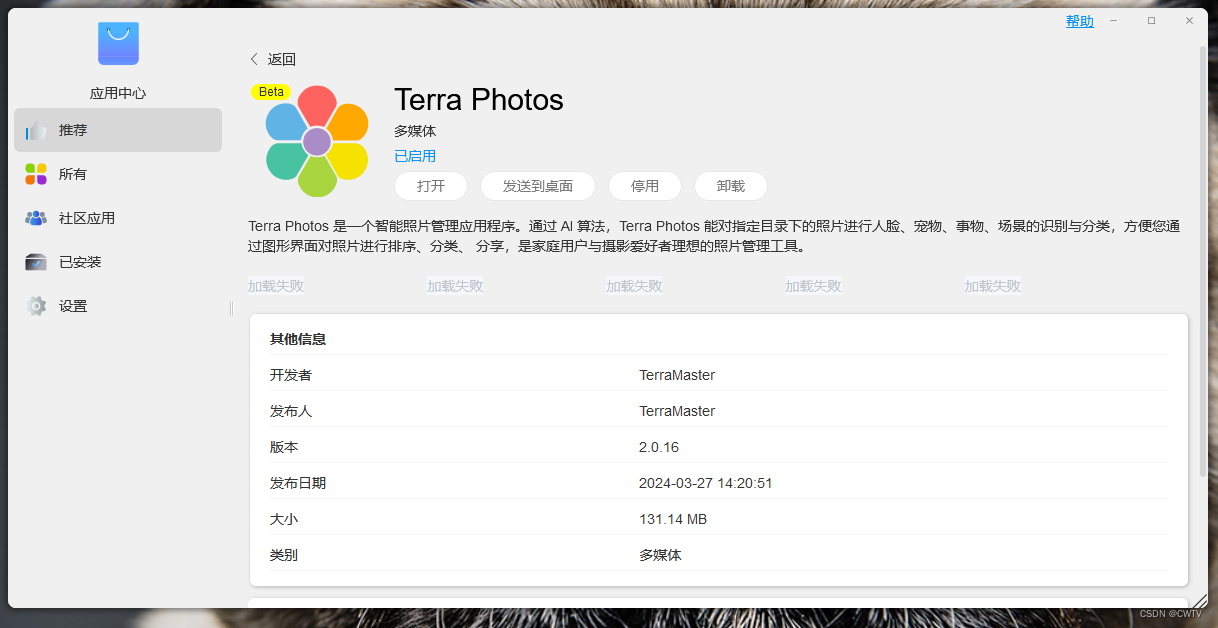
Task: Click the 大小 row label
Action: [x=284, y=519]
